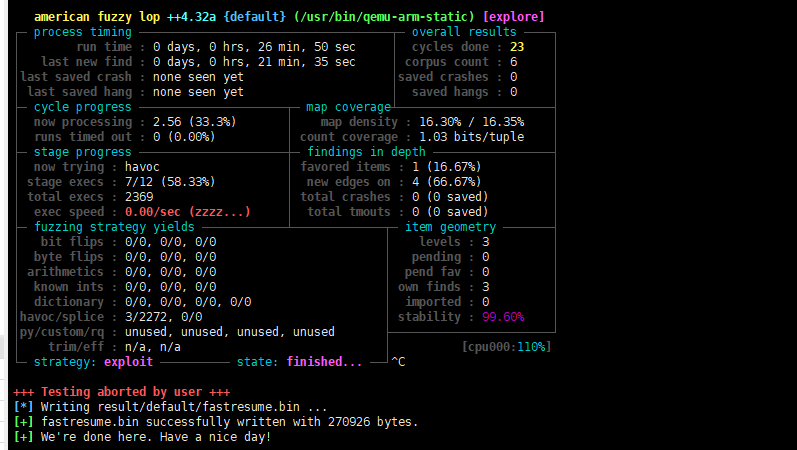Select the dictionary yield values
Image resolution: width=797 pixels, height=450 pixels.
coord(188,302)
